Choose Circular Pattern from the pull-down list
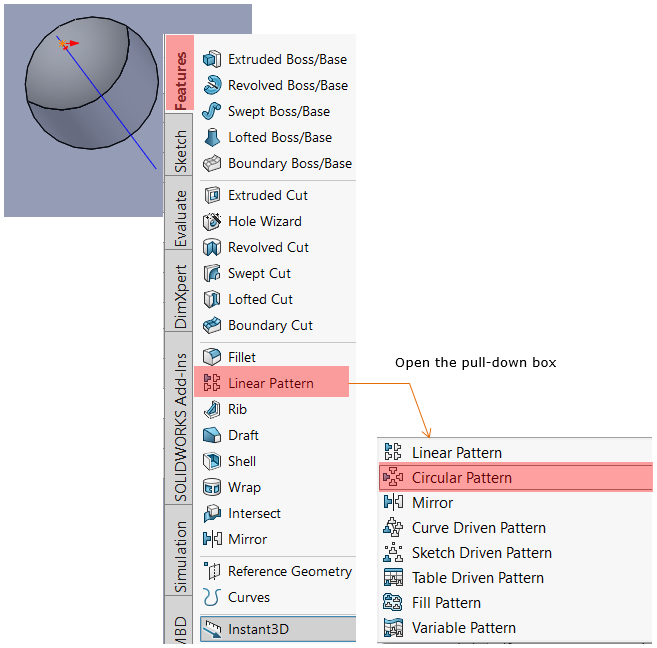The image size is (657, 648). pos(515,477)
